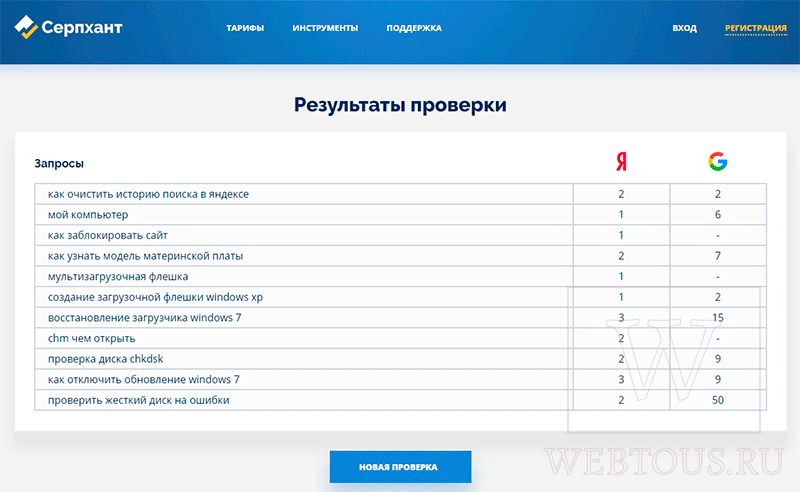Select 'создание загрузочной флешки windows xp' query
The width and height of the screenshot is (800, 492).
click(155, 297)
